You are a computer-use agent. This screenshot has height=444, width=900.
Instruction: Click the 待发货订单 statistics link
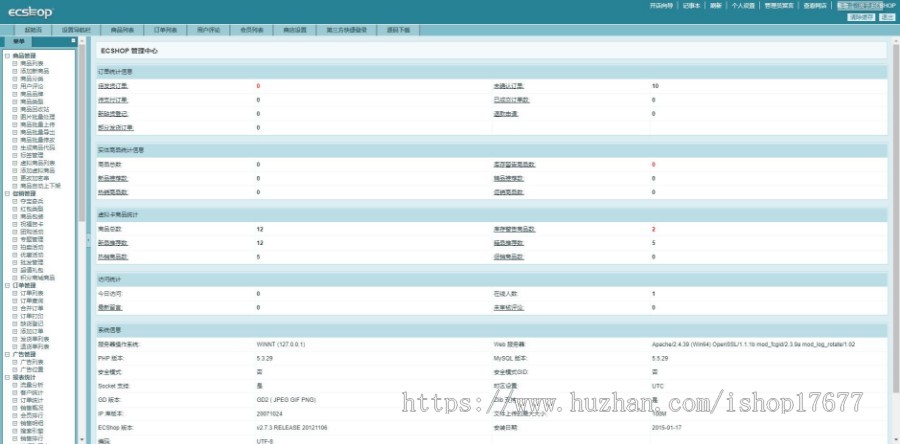(113, 86)
